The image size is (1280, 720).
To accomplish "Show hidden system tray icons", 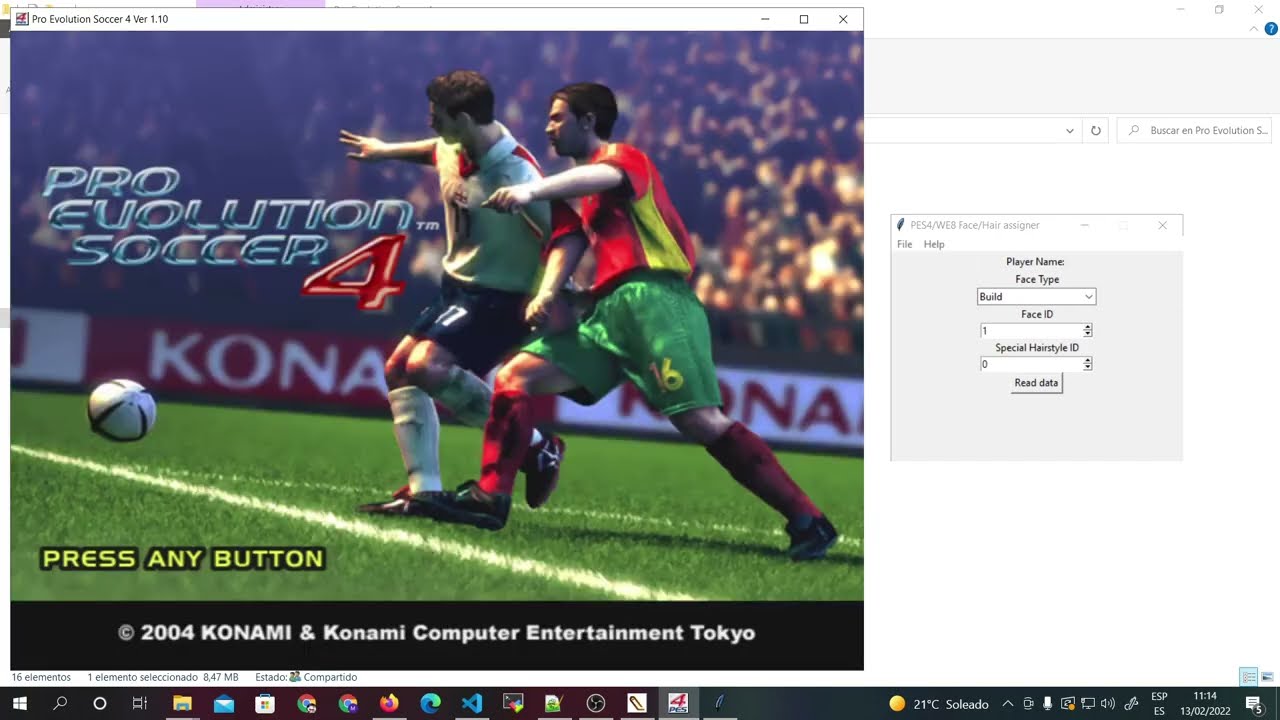I will coord(1008,704).
